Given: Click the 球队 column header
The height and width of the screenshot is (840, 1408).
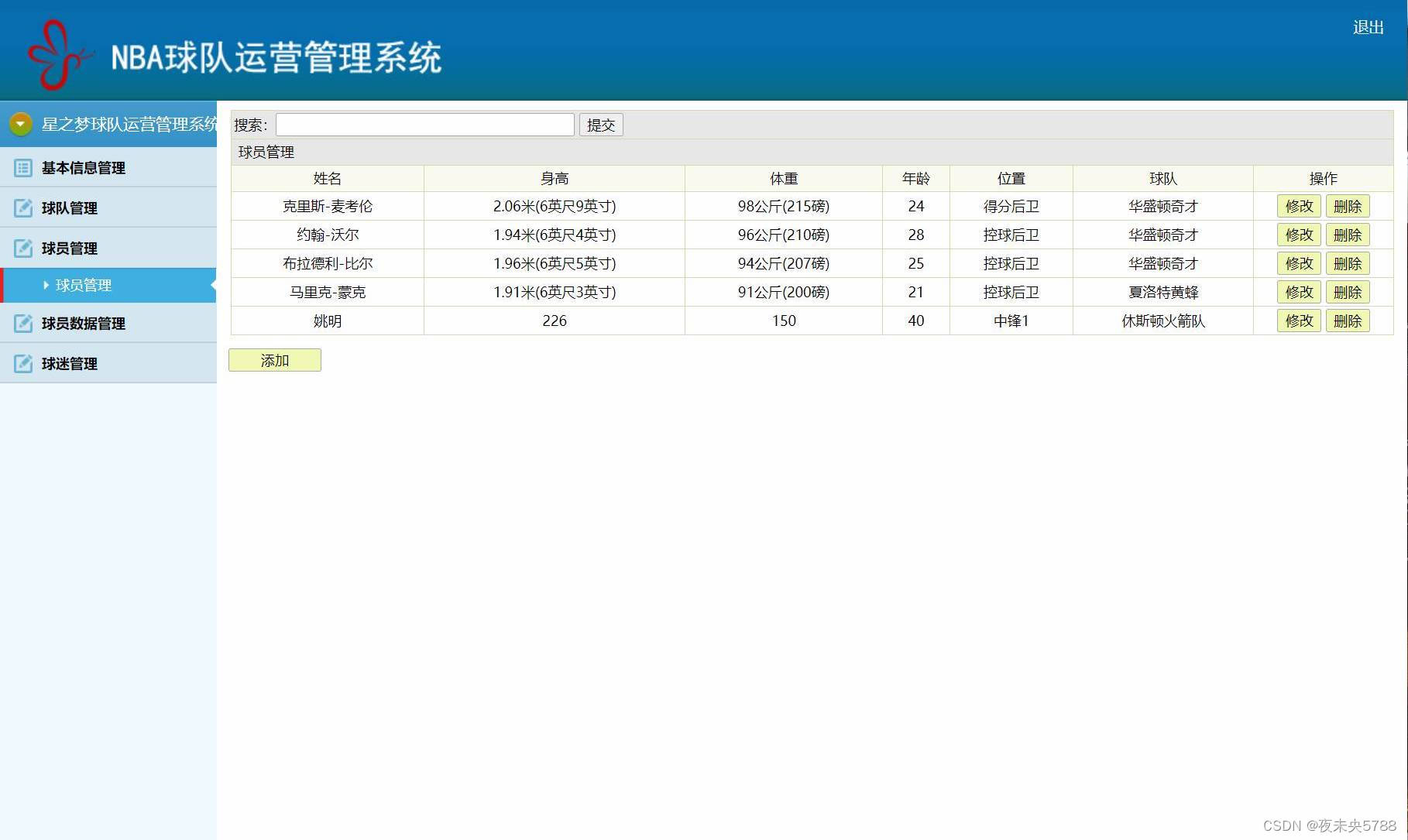Looking at the screenshot, I should pos(1163,179).
